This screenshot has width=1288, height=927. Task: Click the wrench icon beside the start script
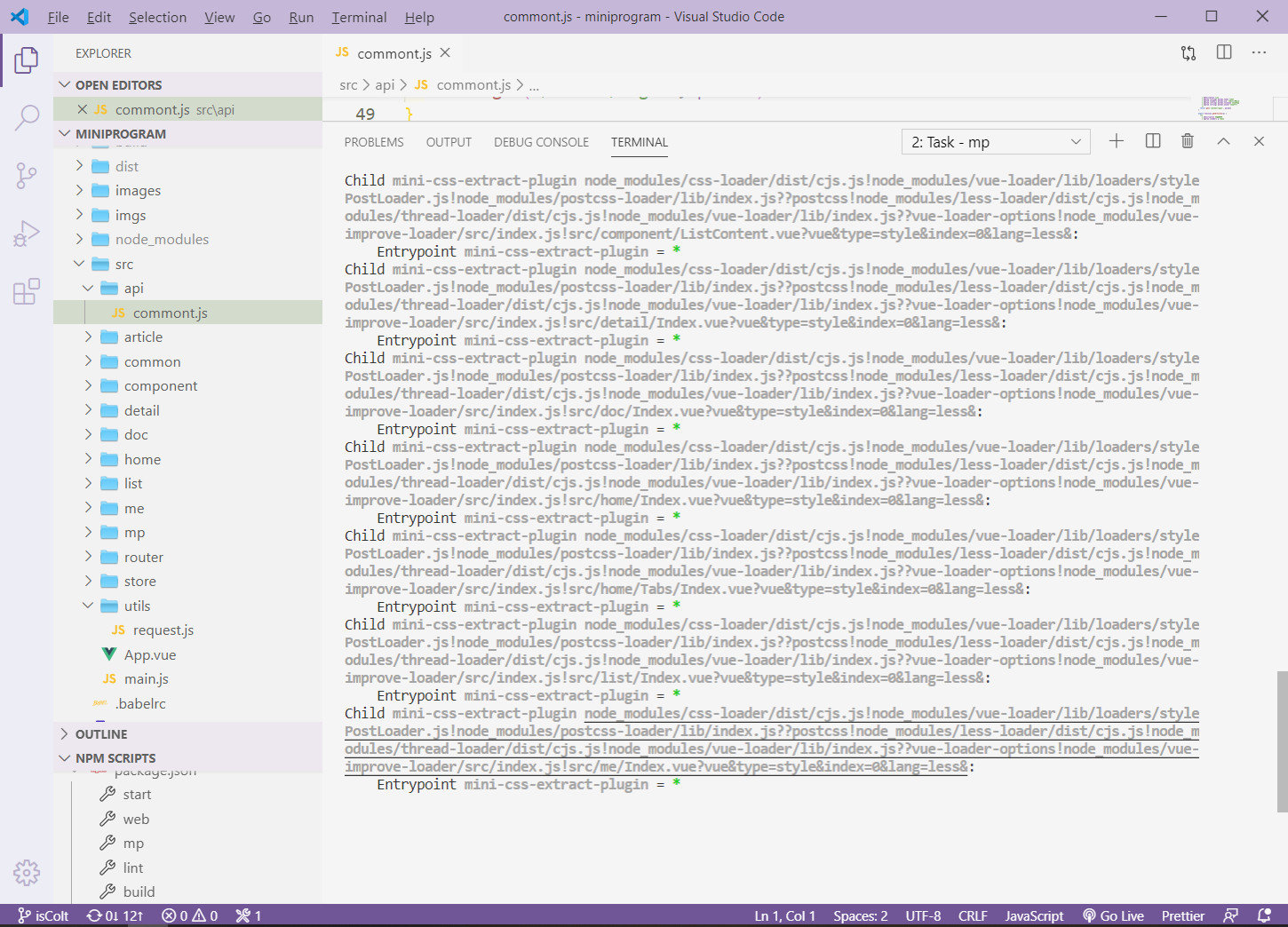tap(107, 794)
